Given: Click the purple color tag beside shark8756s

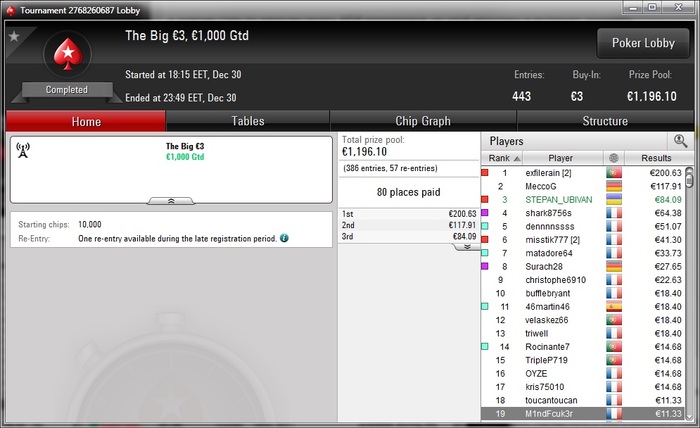Looking at the screenshot, I should pos(485,212).
